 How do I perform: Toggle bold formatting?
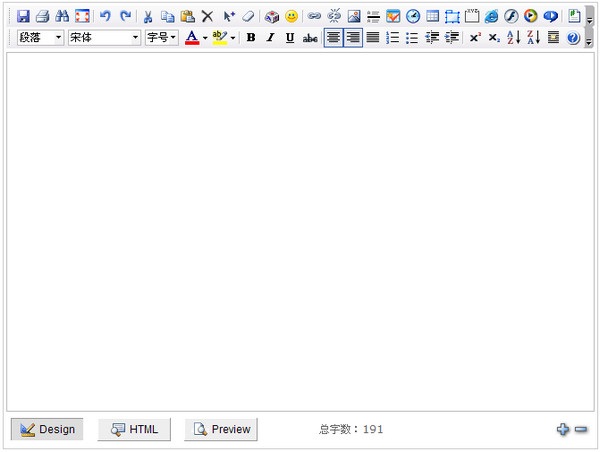point(251,38)
